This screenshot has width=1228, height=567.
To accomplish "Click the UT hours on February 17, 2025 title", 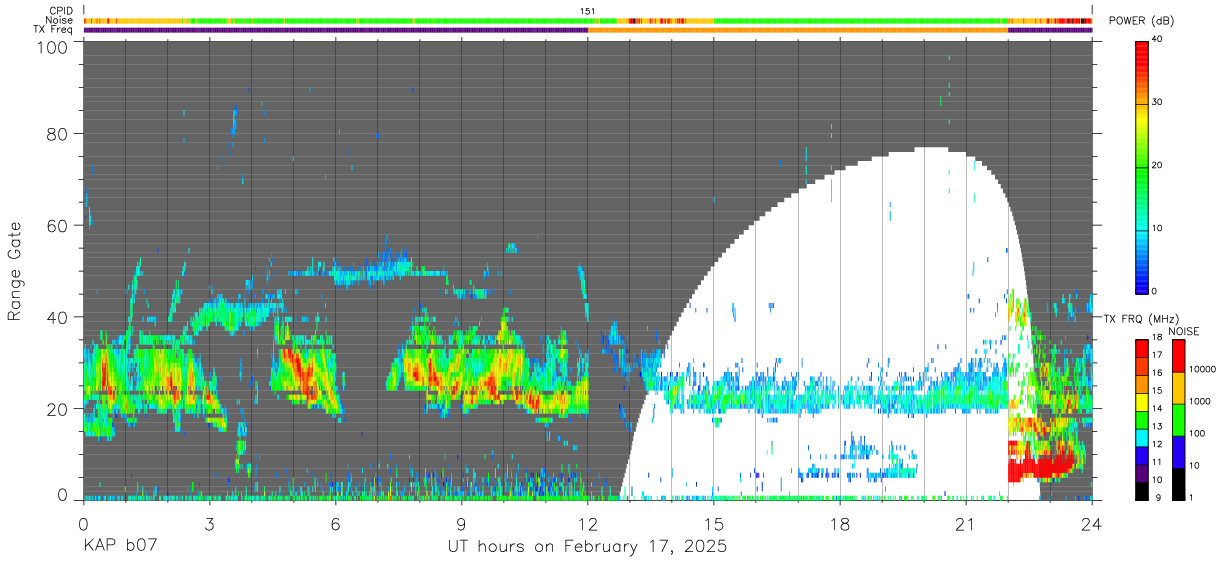I will pos(587,547).
